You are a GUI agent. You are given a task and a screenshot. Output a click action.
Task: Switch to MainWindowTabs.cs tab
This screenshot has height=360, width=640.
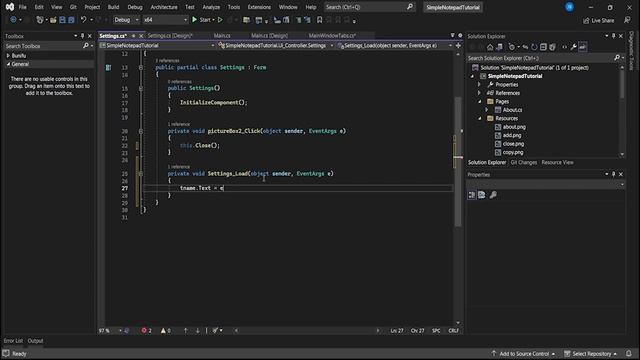[x=332, y=36]
